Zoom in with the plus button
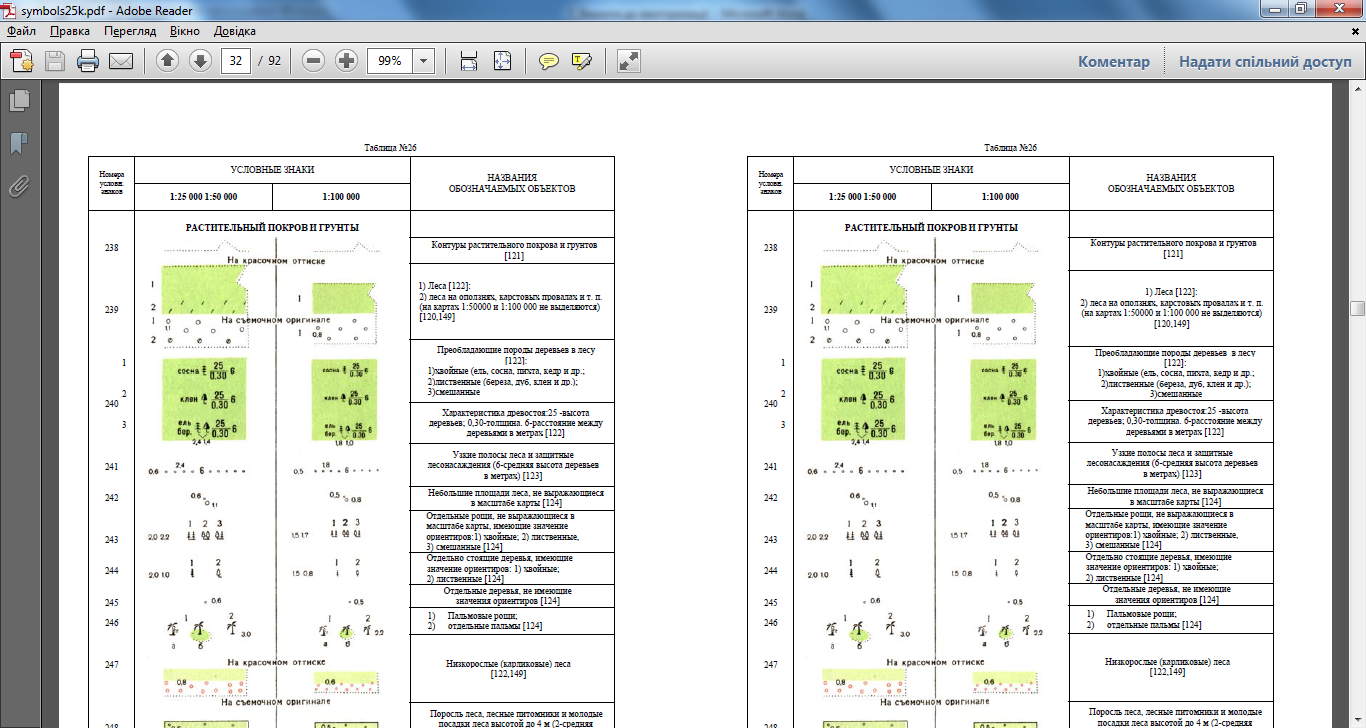Screen dimensions: 1366x728 pyautogui.click(x=347, y=61)
